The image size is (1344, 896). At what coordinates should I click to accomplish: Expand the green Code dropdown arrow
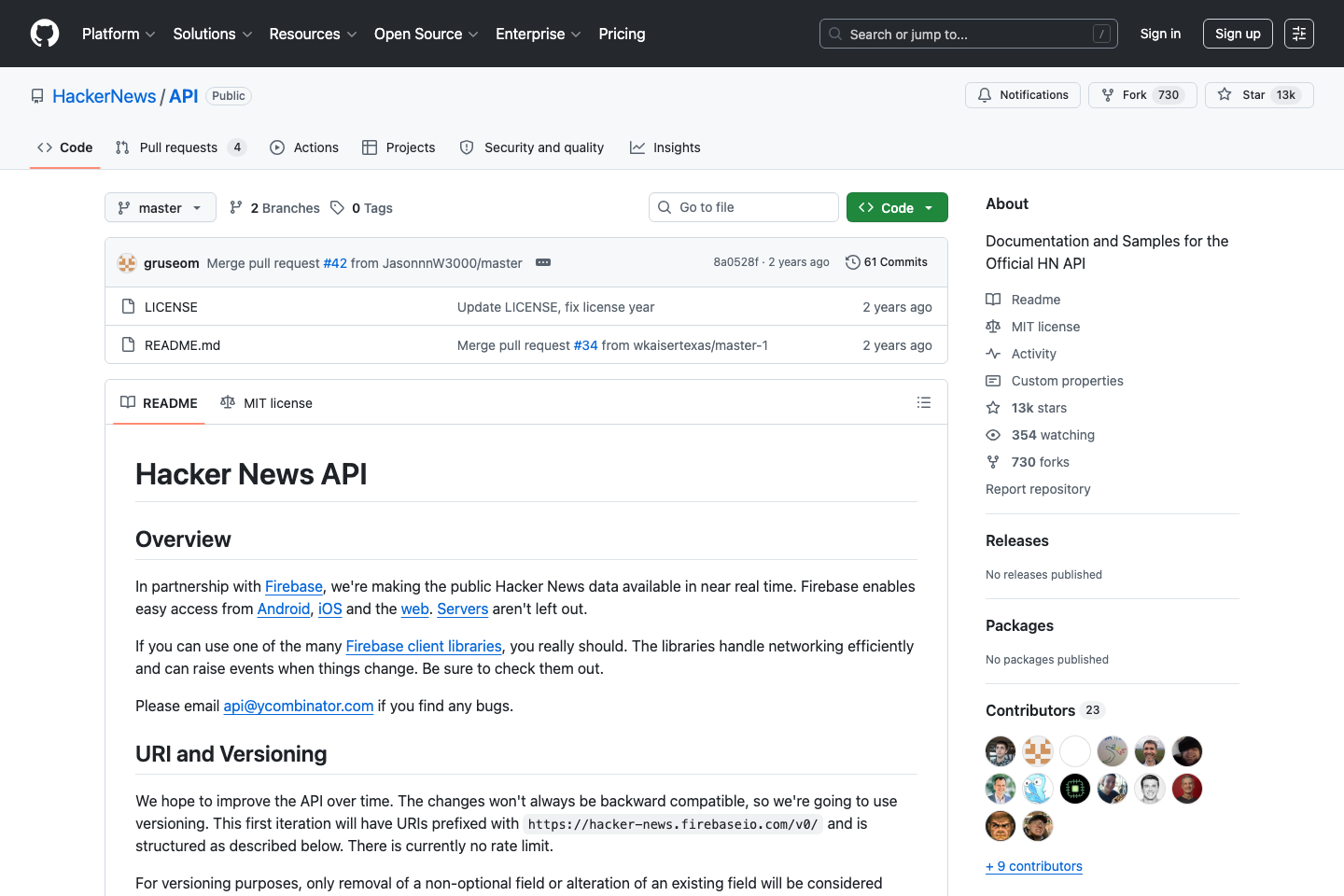pyautogui.click(x=928, y=206)
